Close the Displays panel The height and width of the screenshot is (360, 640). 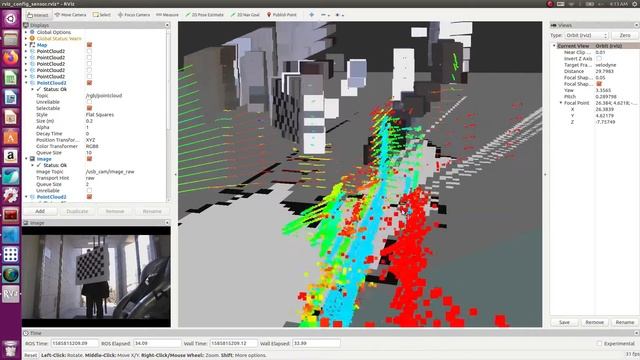tap(167, 25)
